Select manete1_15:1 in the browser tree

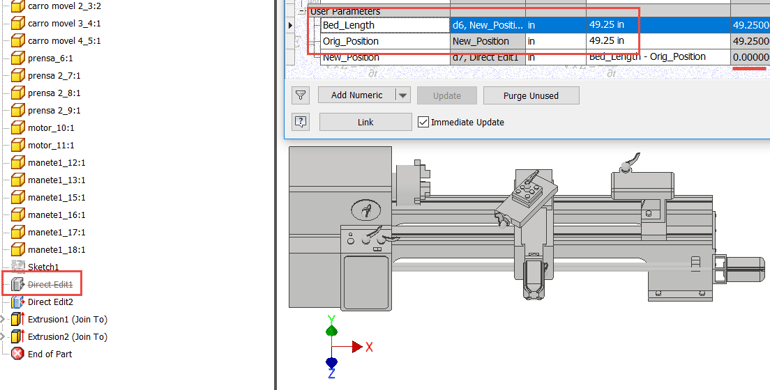coord(56,197)
